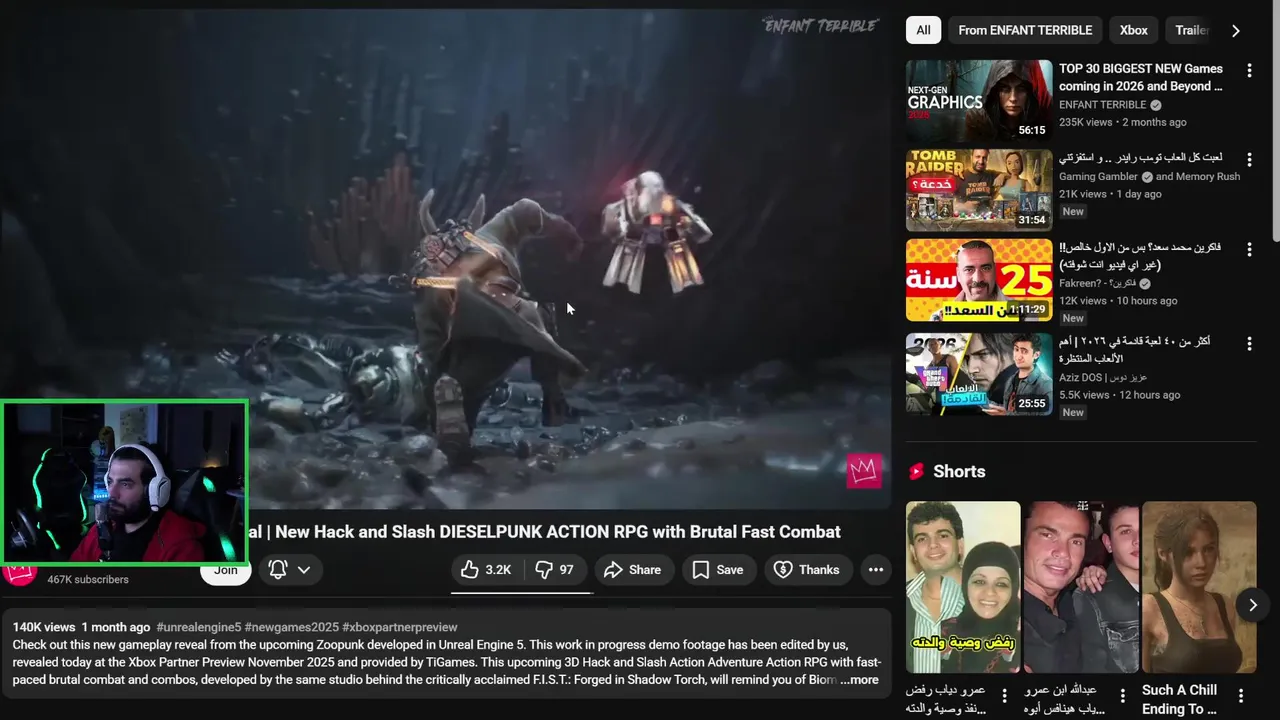Image resolution: width=1280 pixels, height=720 pixels.
Task: Open more actions three-dot menu below video
Action: click(876, 570)
